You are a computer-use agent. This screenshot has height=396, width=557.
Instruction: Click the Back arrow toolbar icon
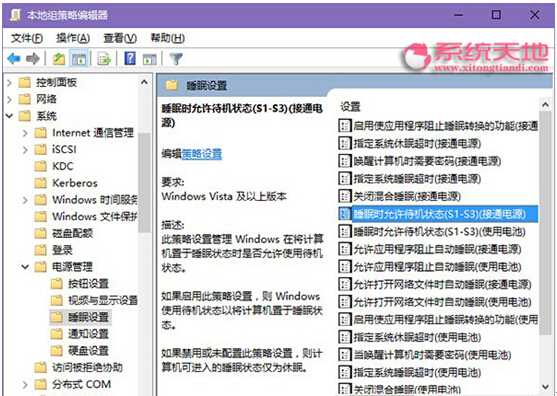(14, 59)
